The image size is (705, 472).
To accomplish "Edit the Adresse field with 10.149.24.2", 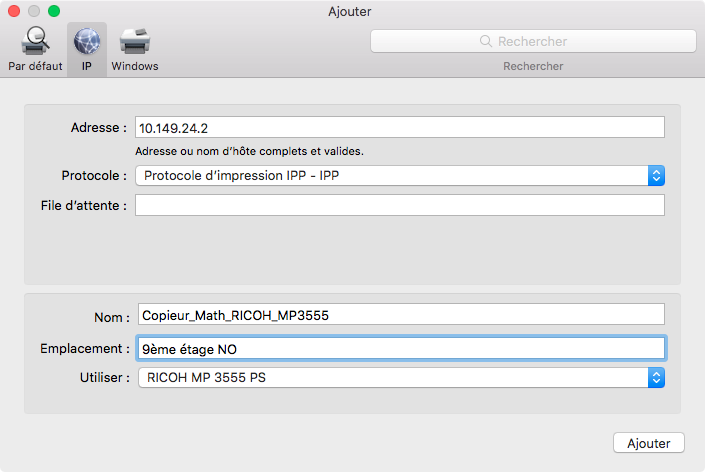I will [400, 128].
